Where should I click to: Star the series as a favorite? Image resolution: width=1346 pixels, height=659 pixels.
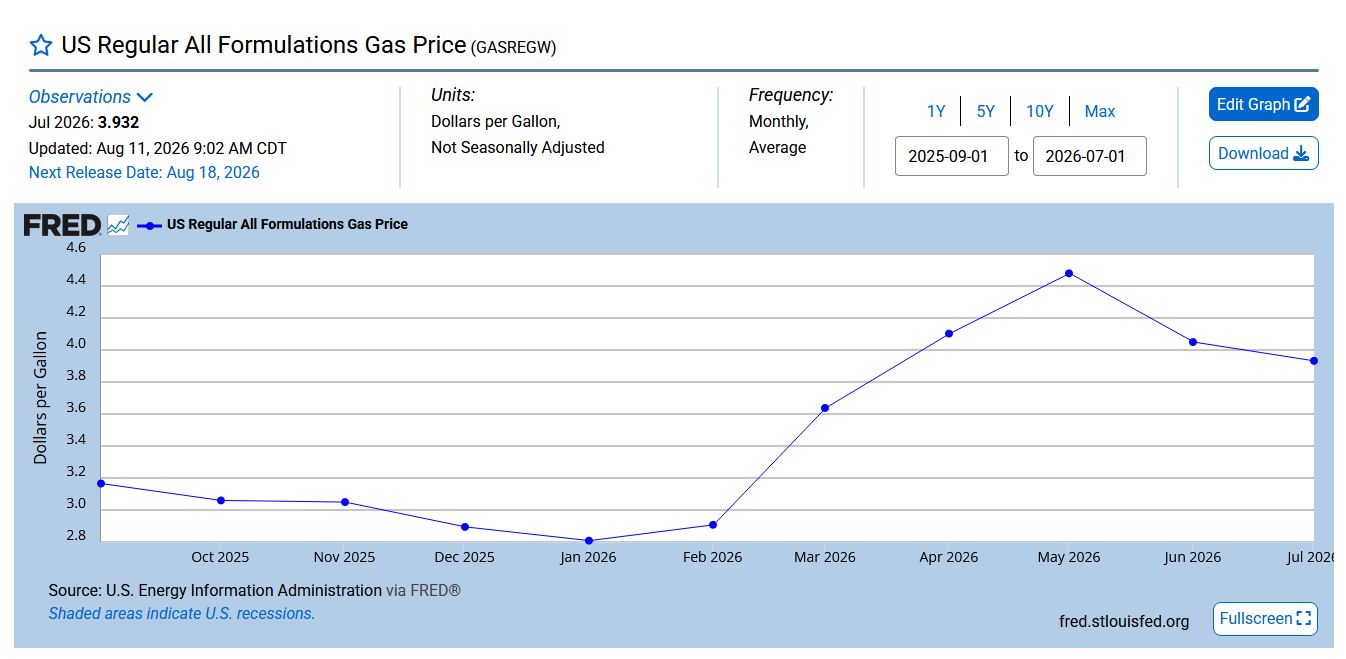click(40, 46)
